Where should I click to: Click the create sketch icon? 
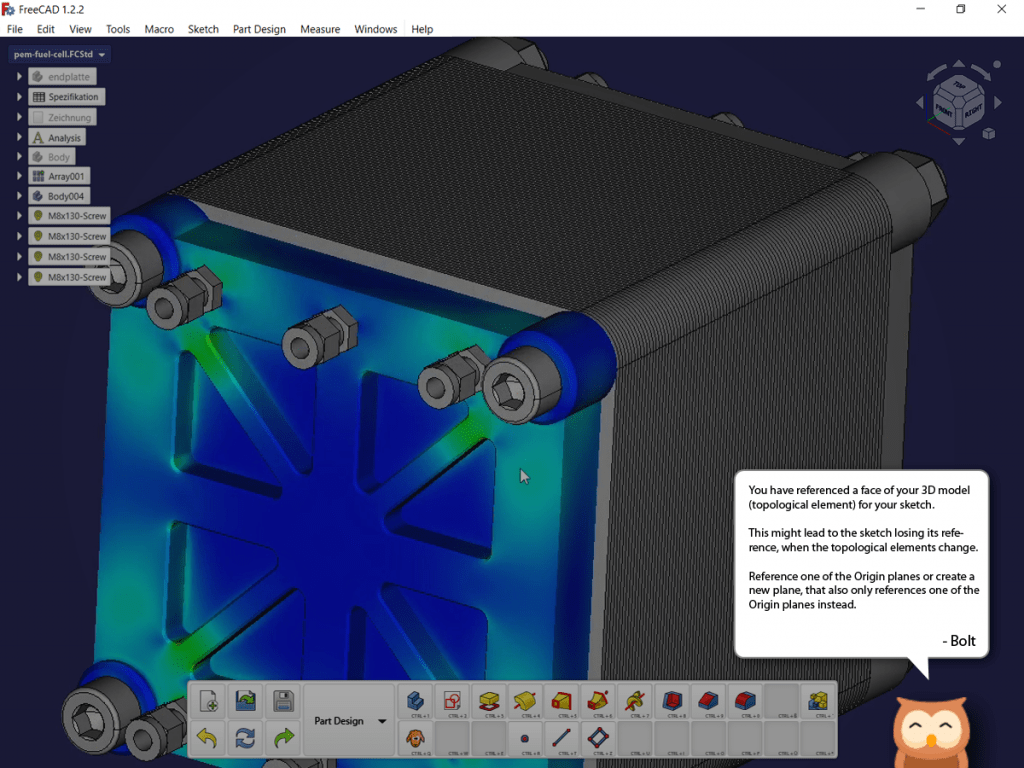(x=451, y=701)
